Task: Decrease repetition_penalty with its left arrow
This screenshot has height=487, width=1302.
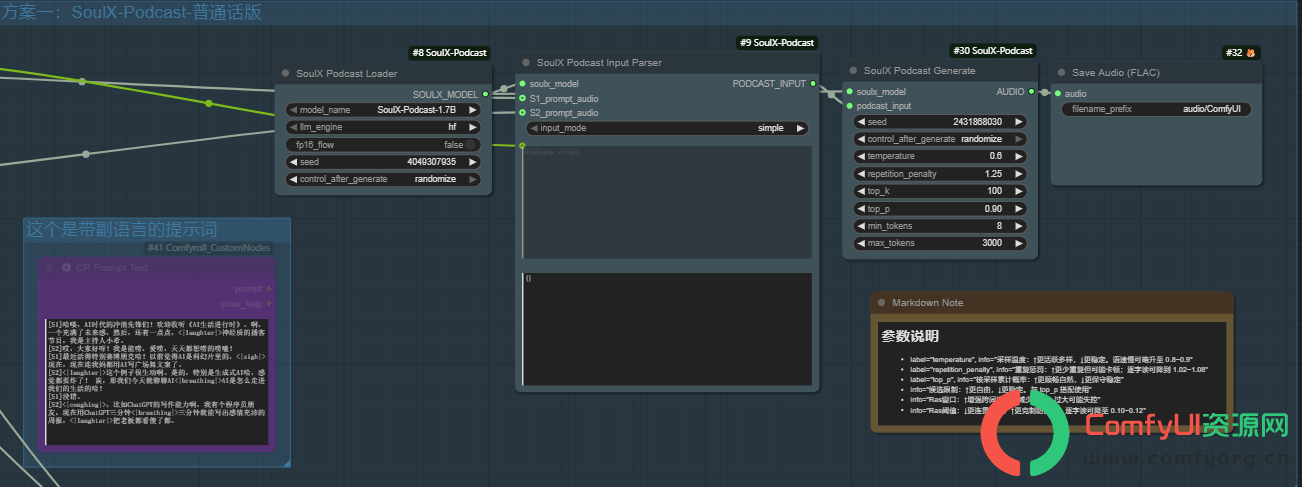Action: (862, 174)
